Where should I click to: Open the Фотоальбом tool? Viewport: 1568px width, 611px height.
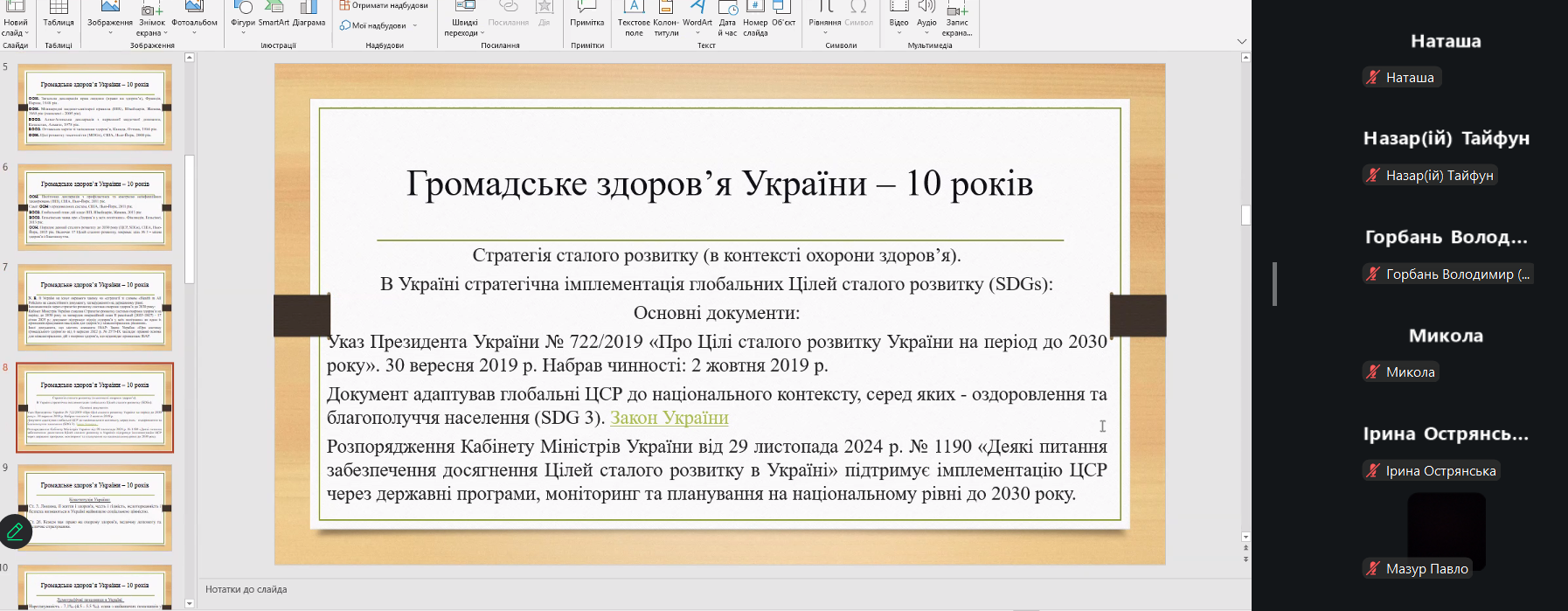coord(194,15)
